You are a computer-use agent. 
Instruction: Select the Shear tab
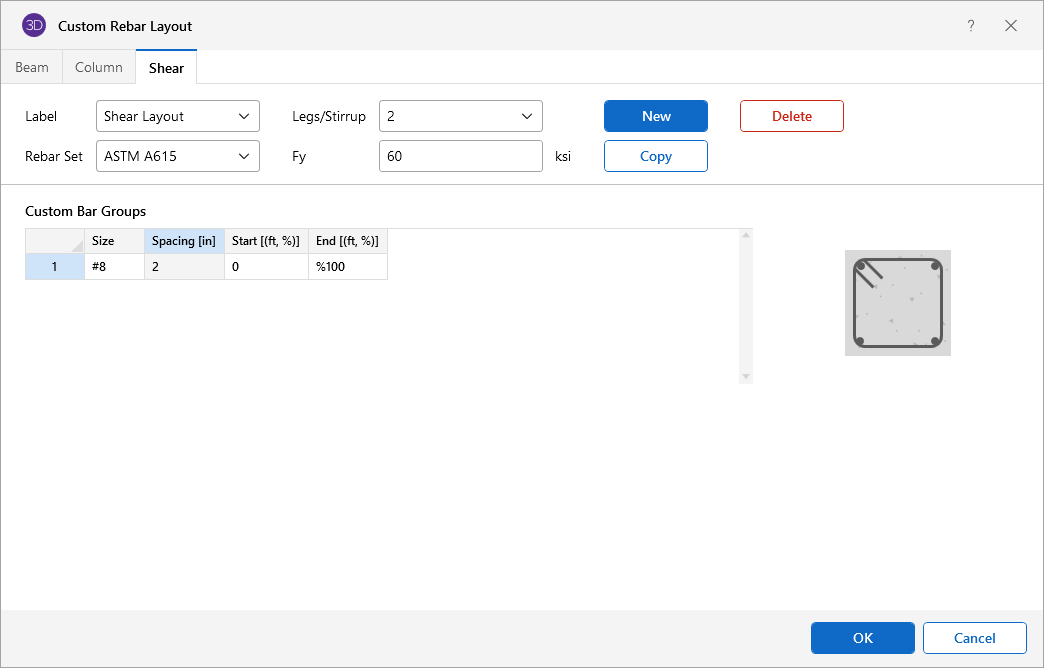[166, 68]
